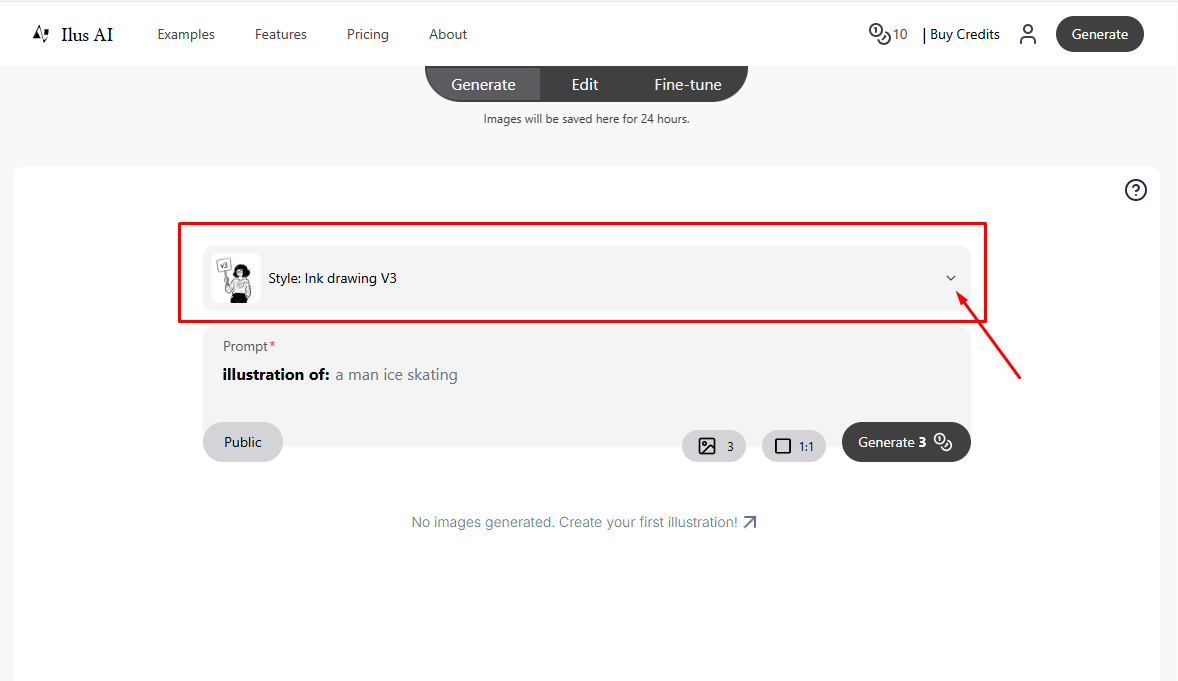
Task: Open the Features menu item
Action: [x=280, y=35]
